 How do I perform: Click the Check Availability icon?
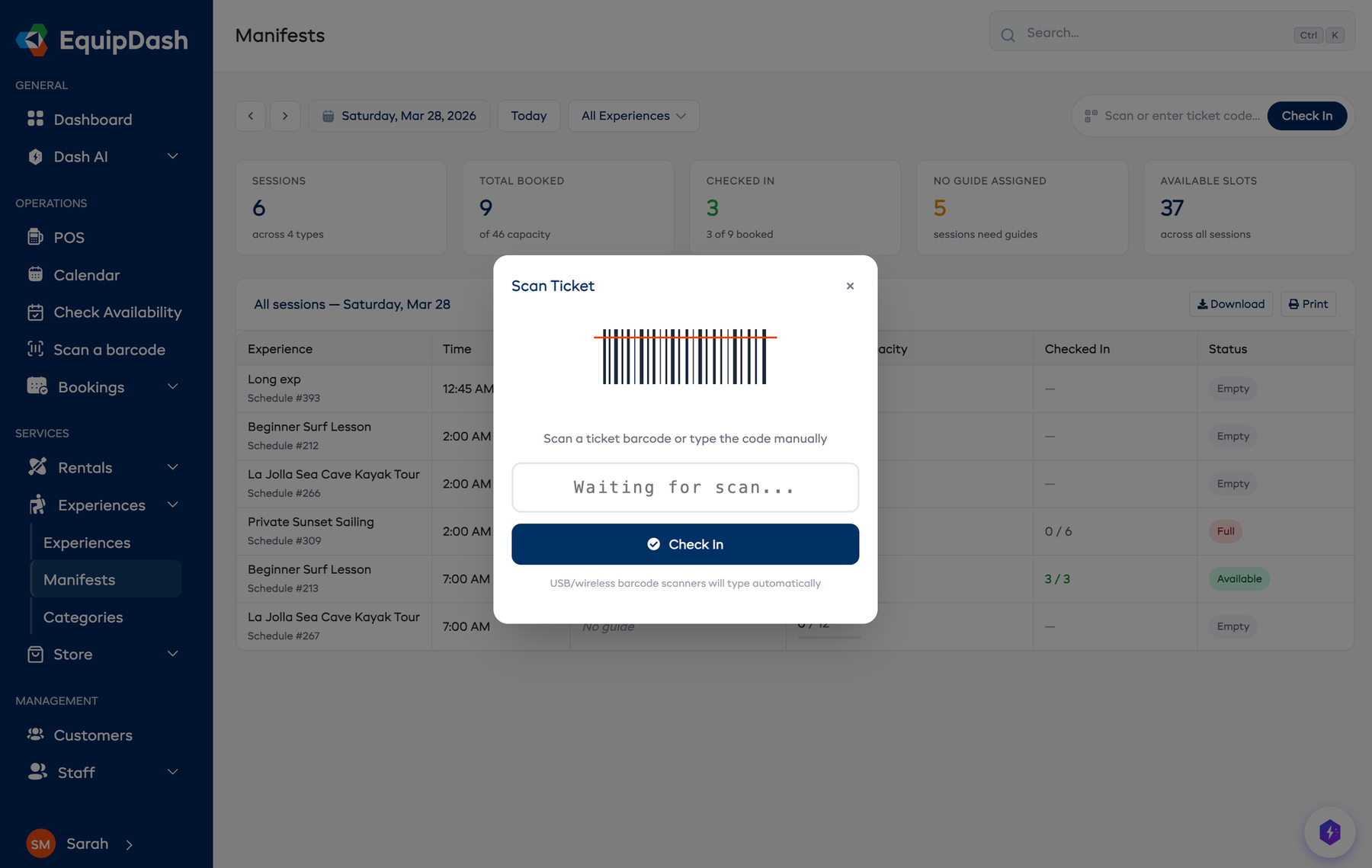[36, 312]
